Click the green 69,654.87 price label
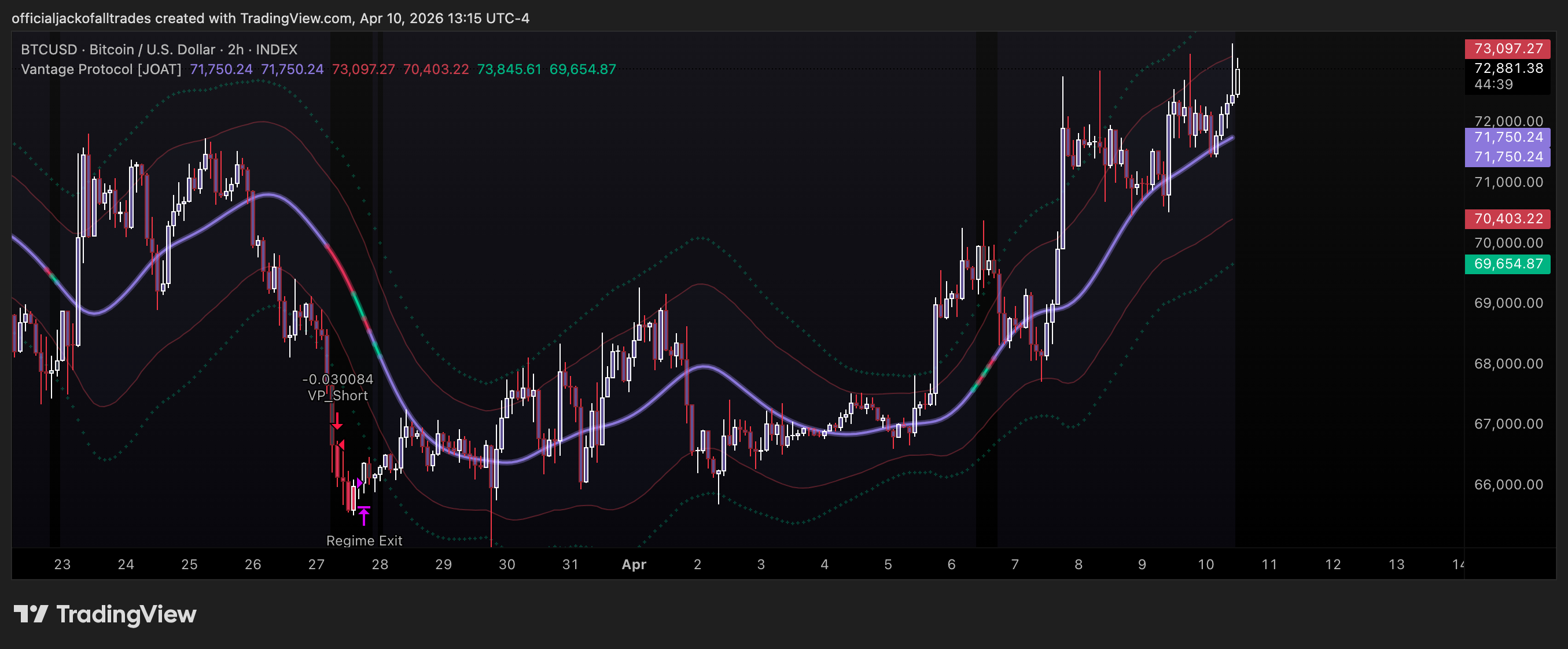The image size is (1568, 649). pos(1508,264)
